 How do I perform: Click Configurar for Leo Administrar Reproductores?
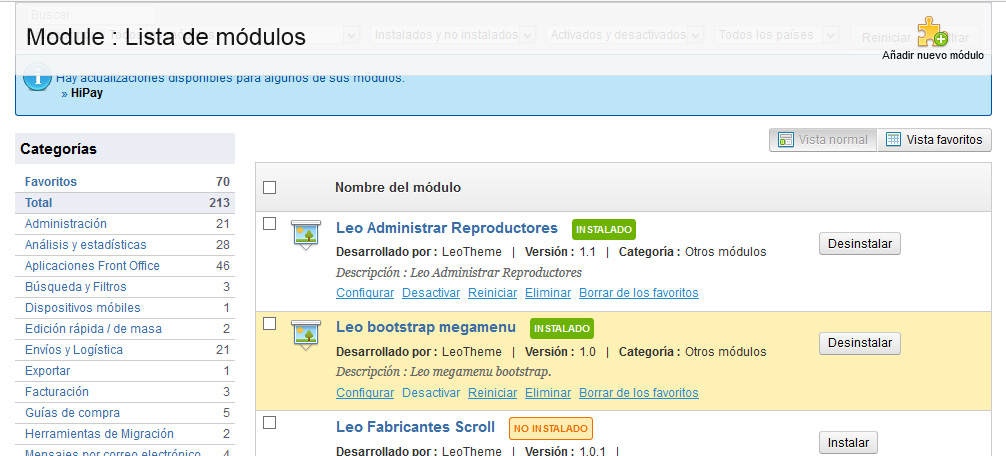click(x=365, y=292)
